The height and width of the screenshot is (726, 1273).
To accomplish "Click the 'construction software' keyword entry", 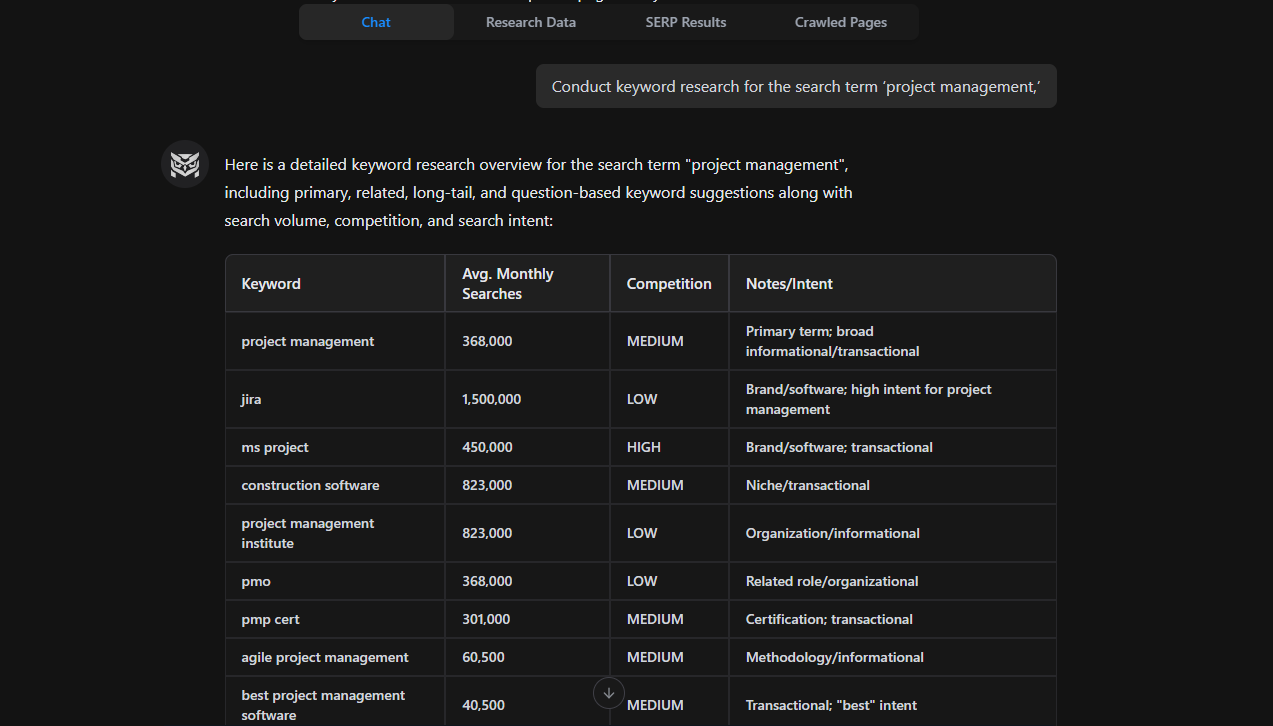I will tap(310, 485).
